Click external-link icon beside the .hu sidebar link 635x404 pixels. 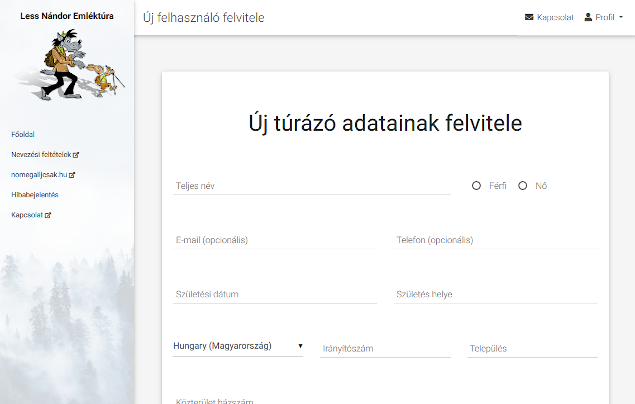[72, 175]
